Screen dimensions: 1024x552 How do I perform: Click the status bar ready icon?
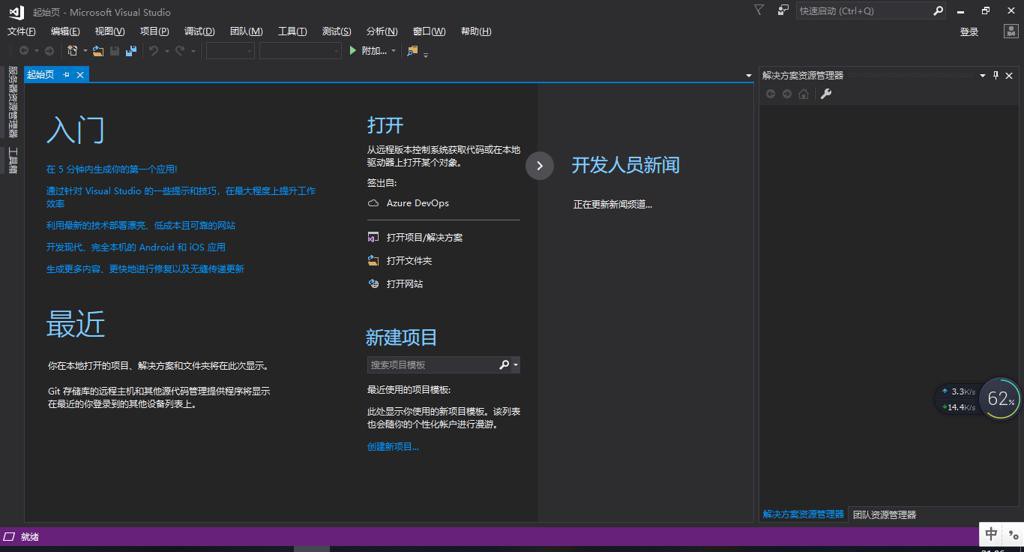pos(8,537)
